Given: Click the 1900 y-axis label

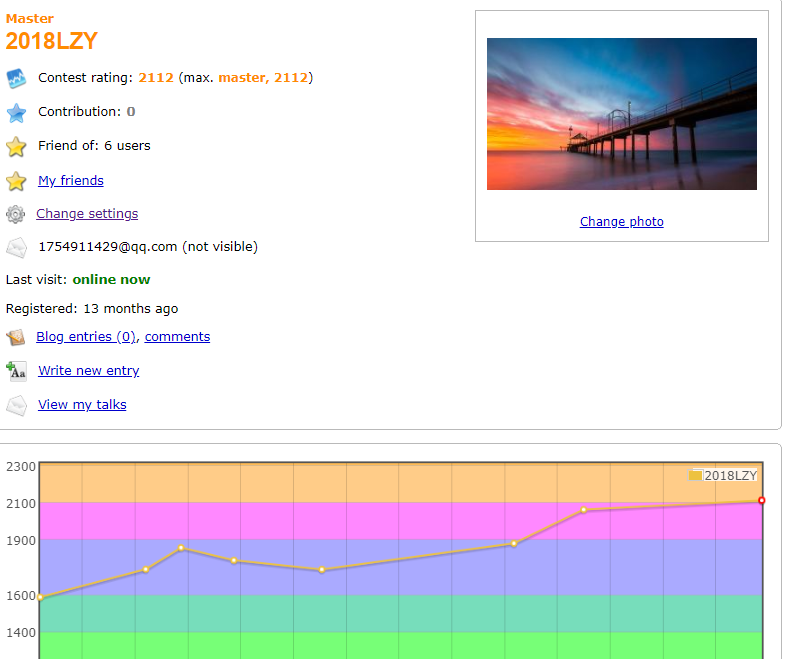Looking at the screenshot, I should [x=21, y=541].
